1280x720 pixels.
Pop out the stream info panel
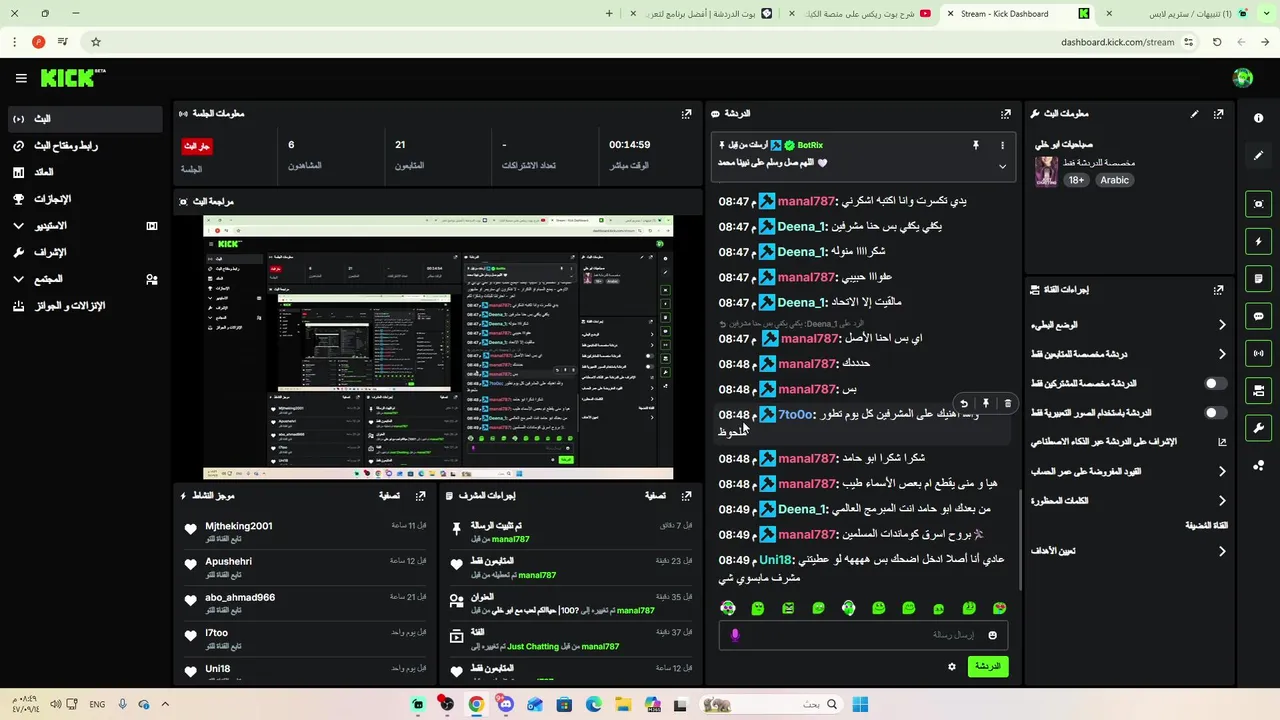(x=1218, y=114)
